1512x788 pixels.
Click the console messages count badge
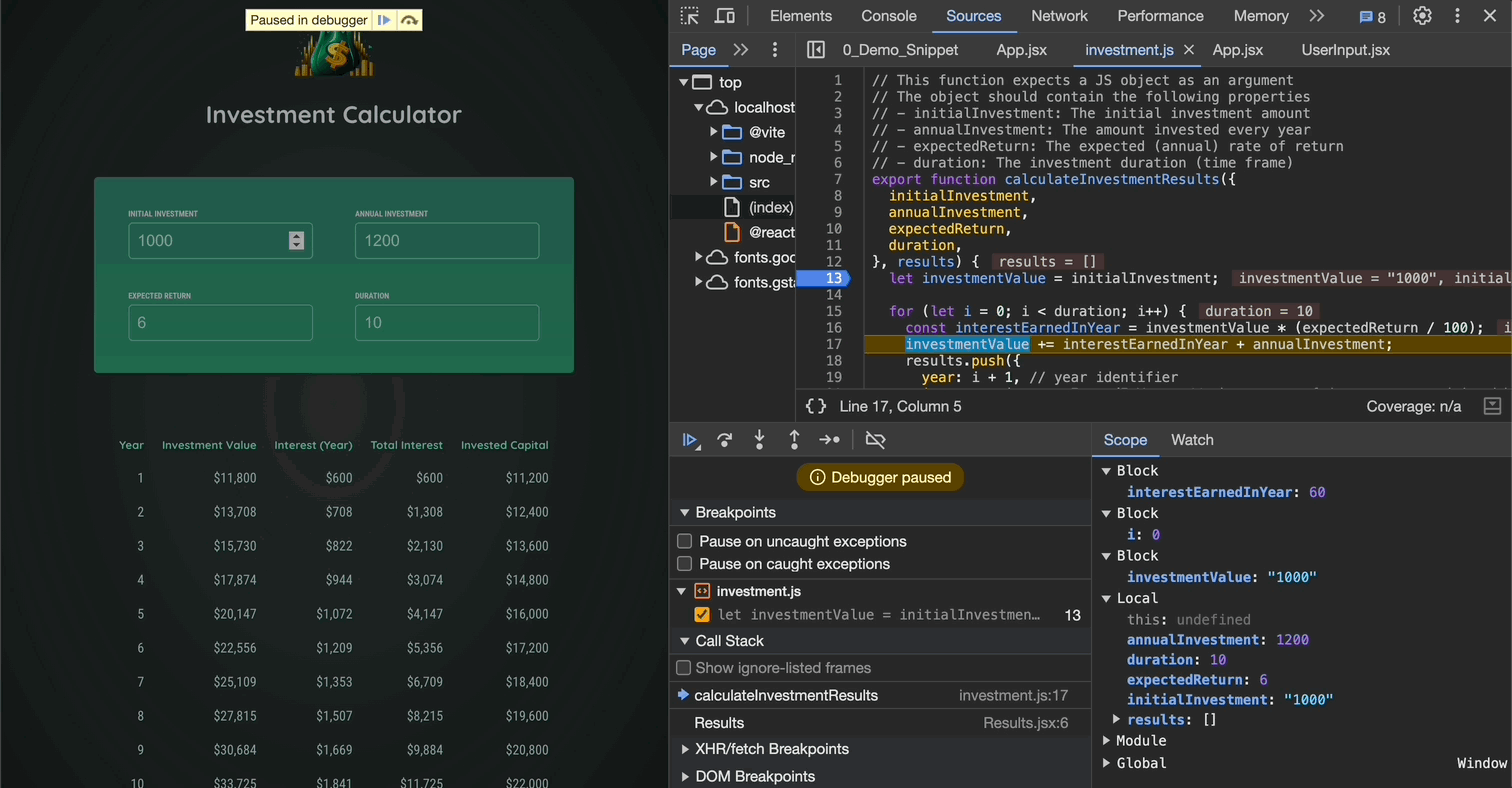(x=1372, y=17)
